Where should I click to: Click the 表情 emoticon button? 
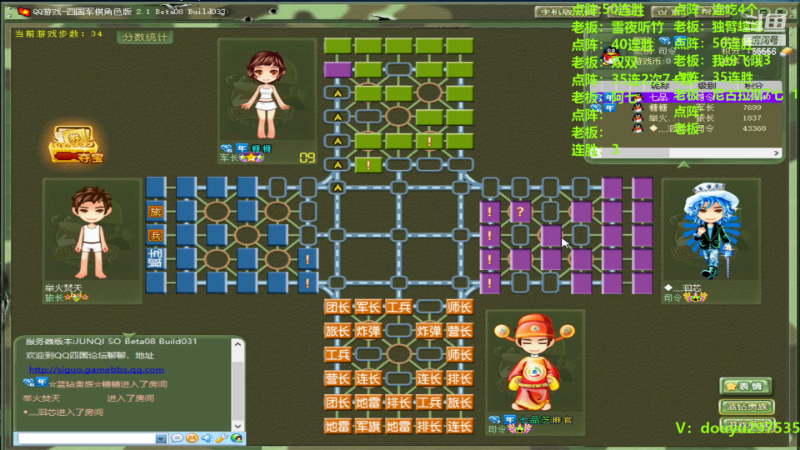point(746,386)
